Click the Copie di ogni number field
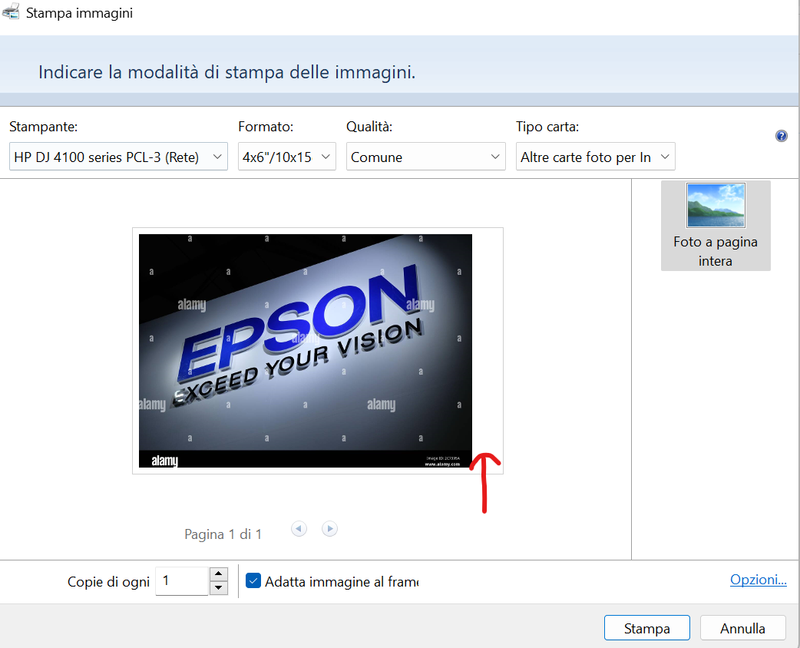 182,581
